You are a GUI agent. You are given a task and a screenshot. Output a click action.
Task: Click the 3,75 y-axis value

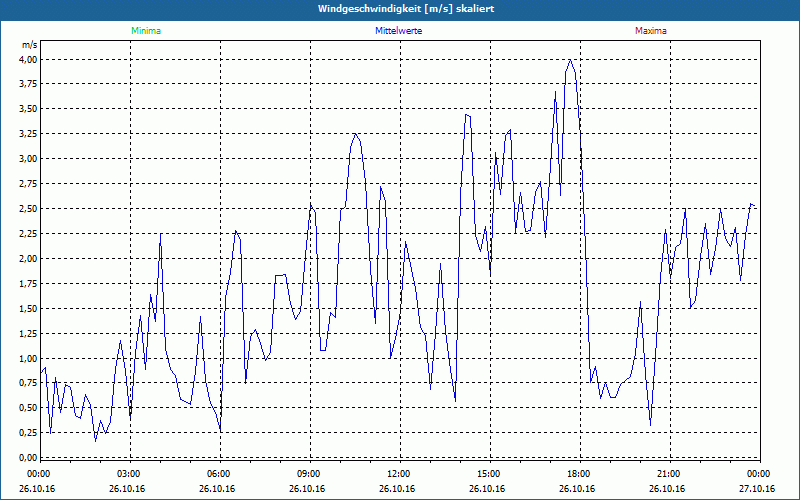click(x=29, y=84)
